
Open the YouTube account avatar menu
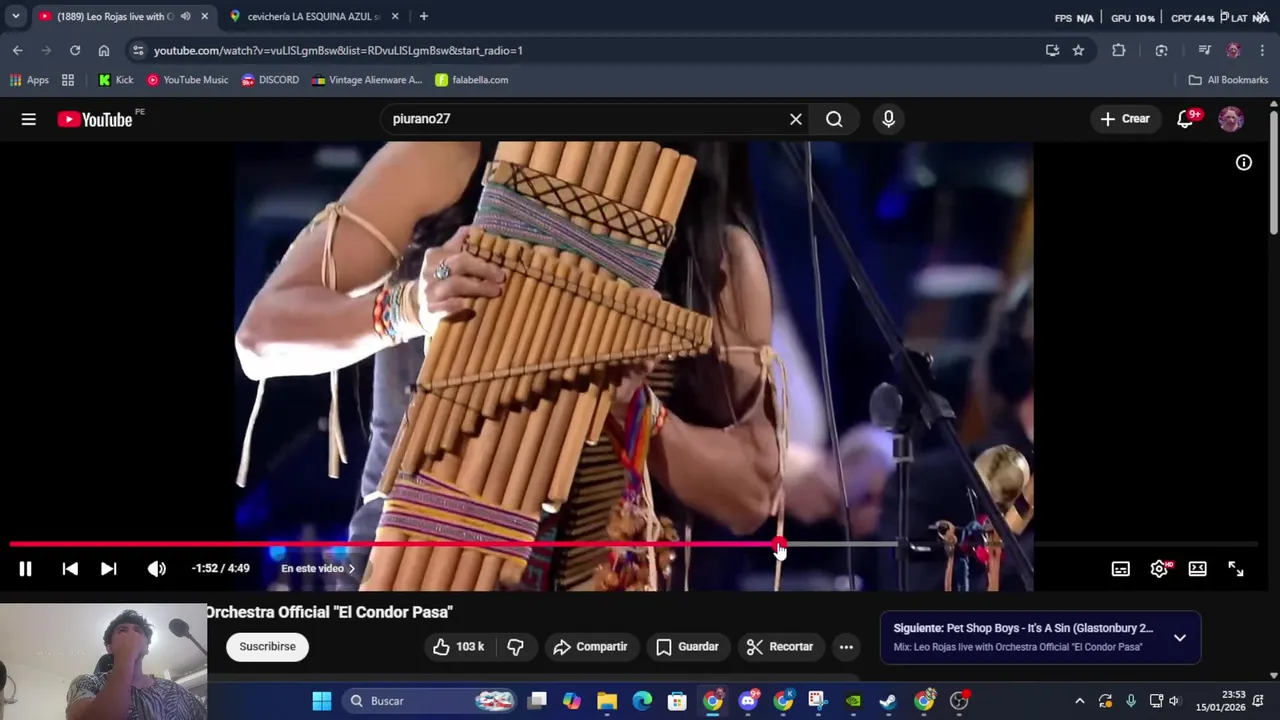[x=1231, y=119]
